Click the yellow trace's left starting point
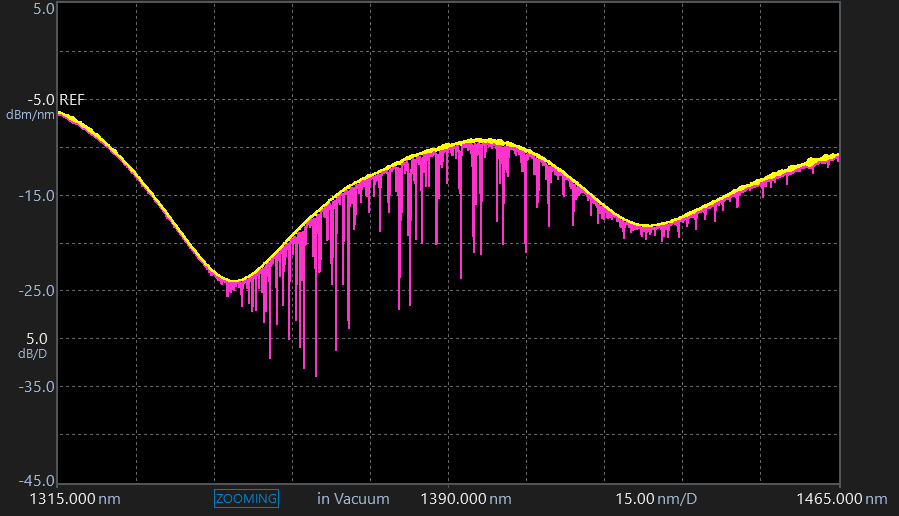This screenshot has height=516, width=899. point(60,113)
